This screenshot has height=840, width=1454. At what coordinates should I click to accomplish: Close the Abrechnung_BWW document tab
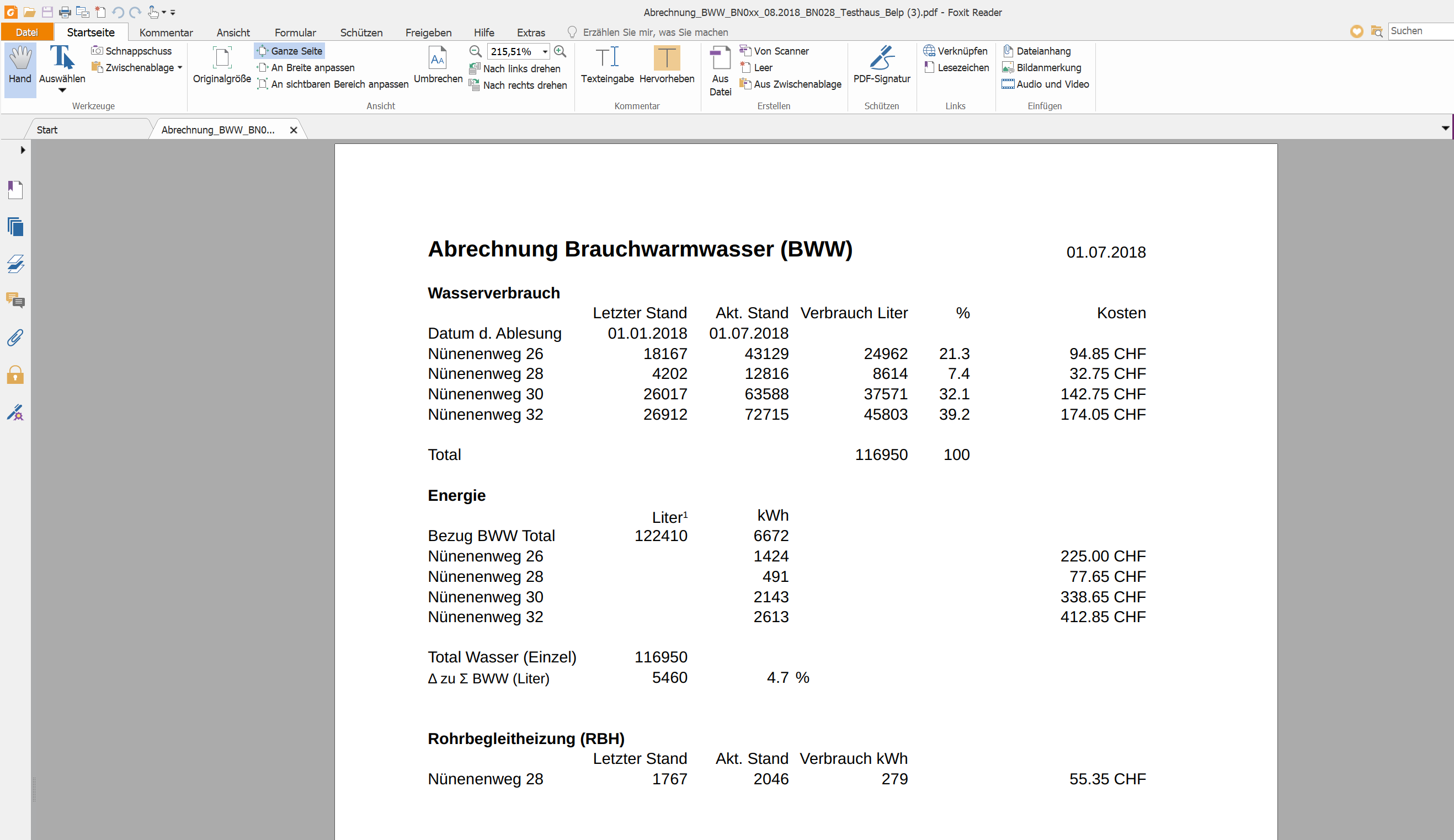[x=294, y=130]
